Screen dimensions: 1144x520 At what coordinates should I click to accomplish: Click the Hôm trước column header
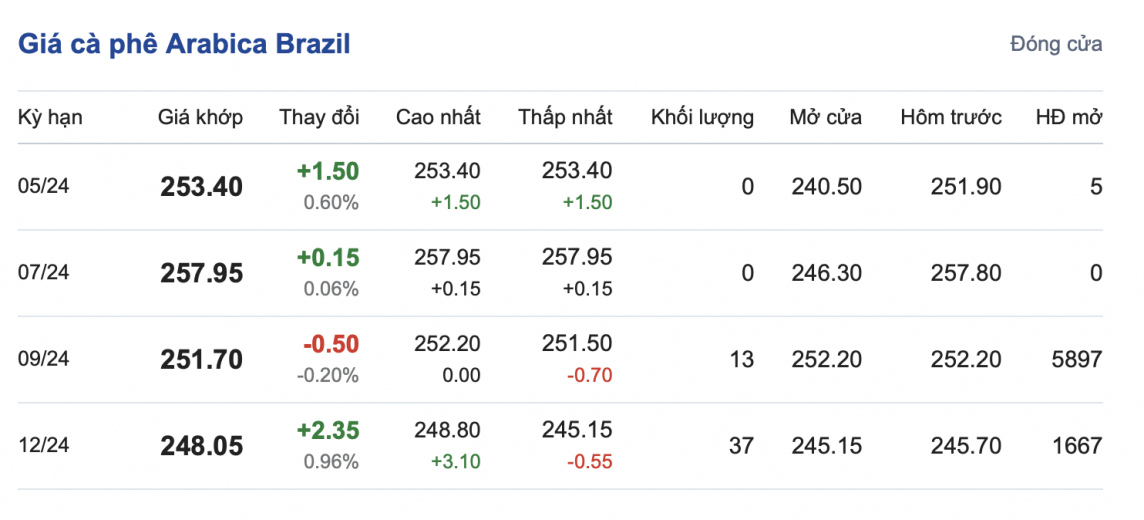951,117
